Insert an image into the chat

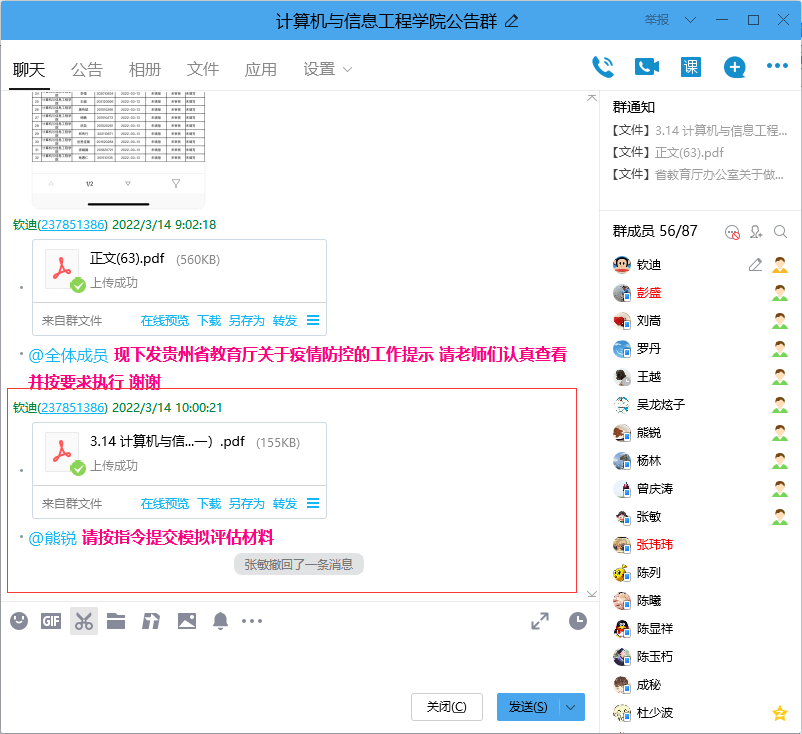[x=186, y=620]
